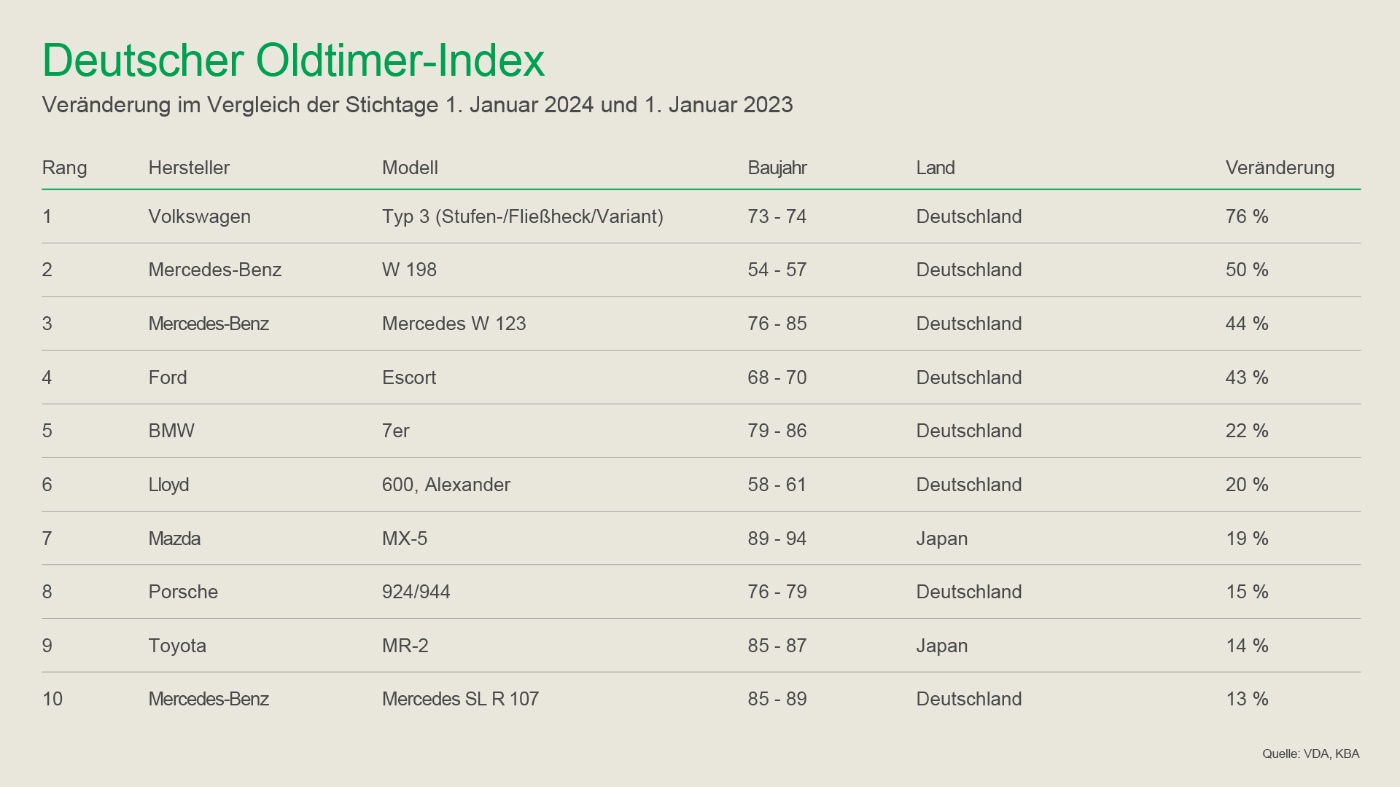Viewport: 1400px width, 787px height.
Task: Click the 76 % change value
Action: [1247, 217]
